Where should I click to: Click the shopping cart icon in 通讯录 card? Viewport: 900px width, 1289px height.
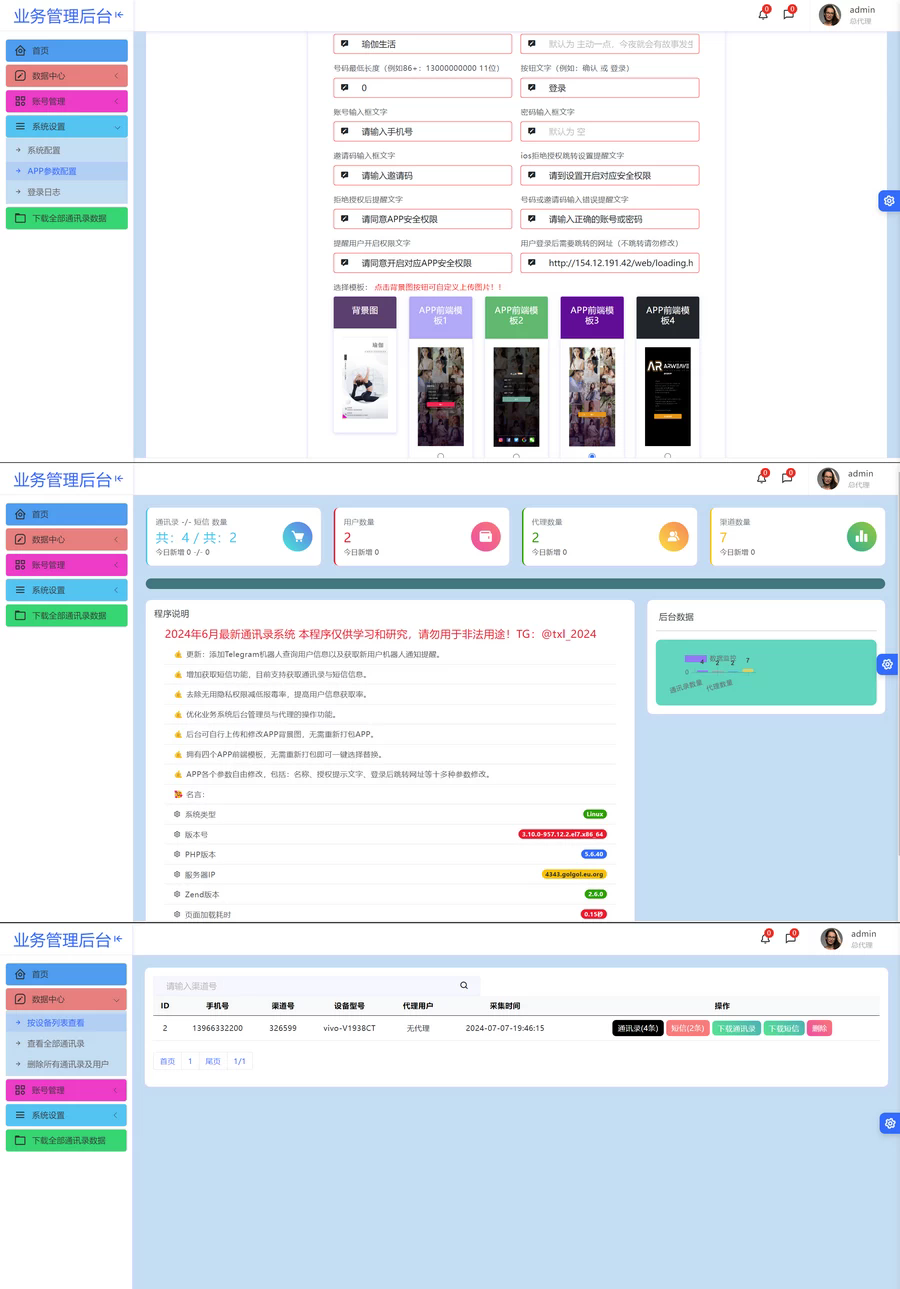pos(297,537)
